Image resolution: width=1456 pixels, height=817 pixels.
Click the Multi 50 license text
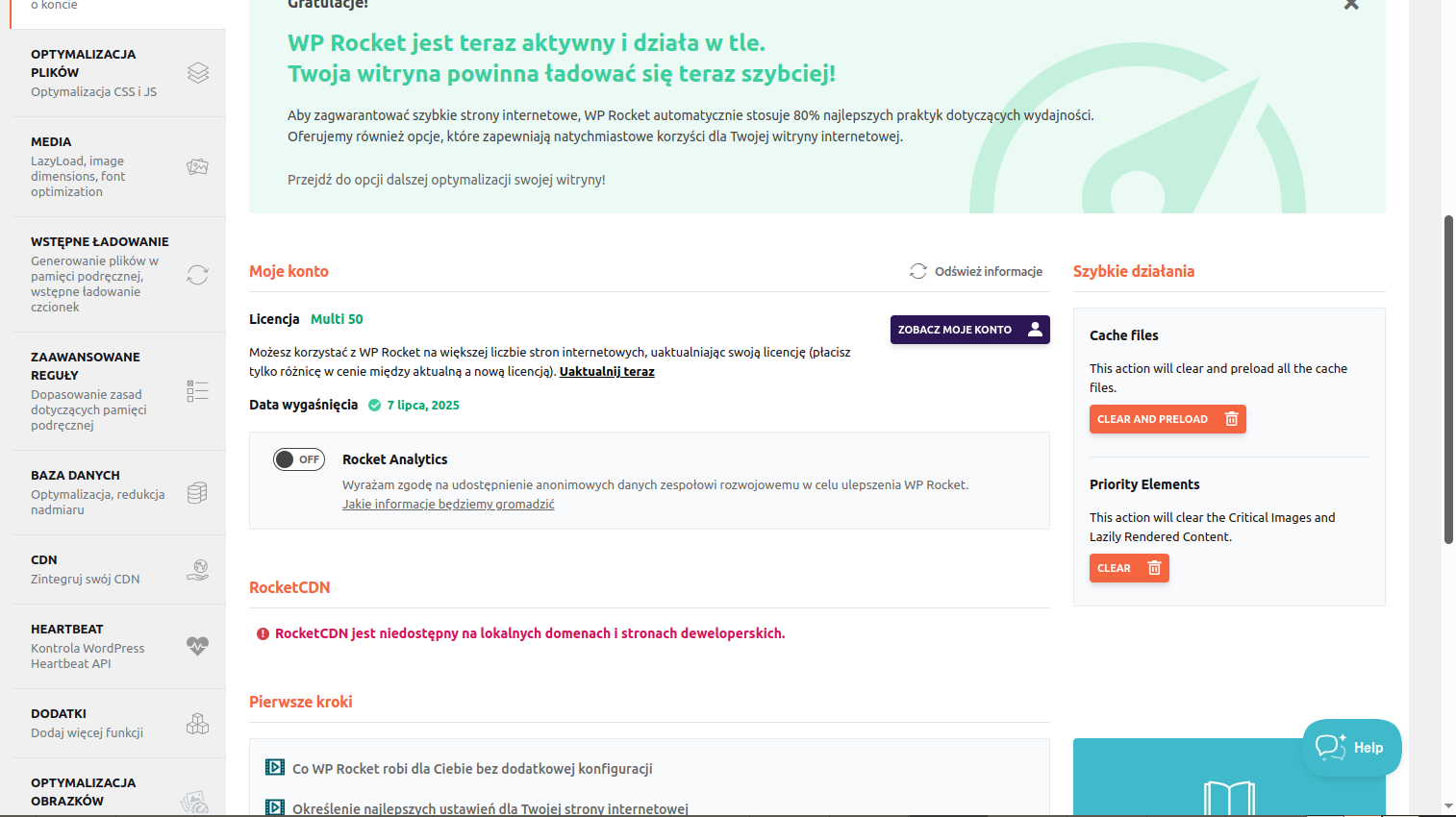point(337,319)
